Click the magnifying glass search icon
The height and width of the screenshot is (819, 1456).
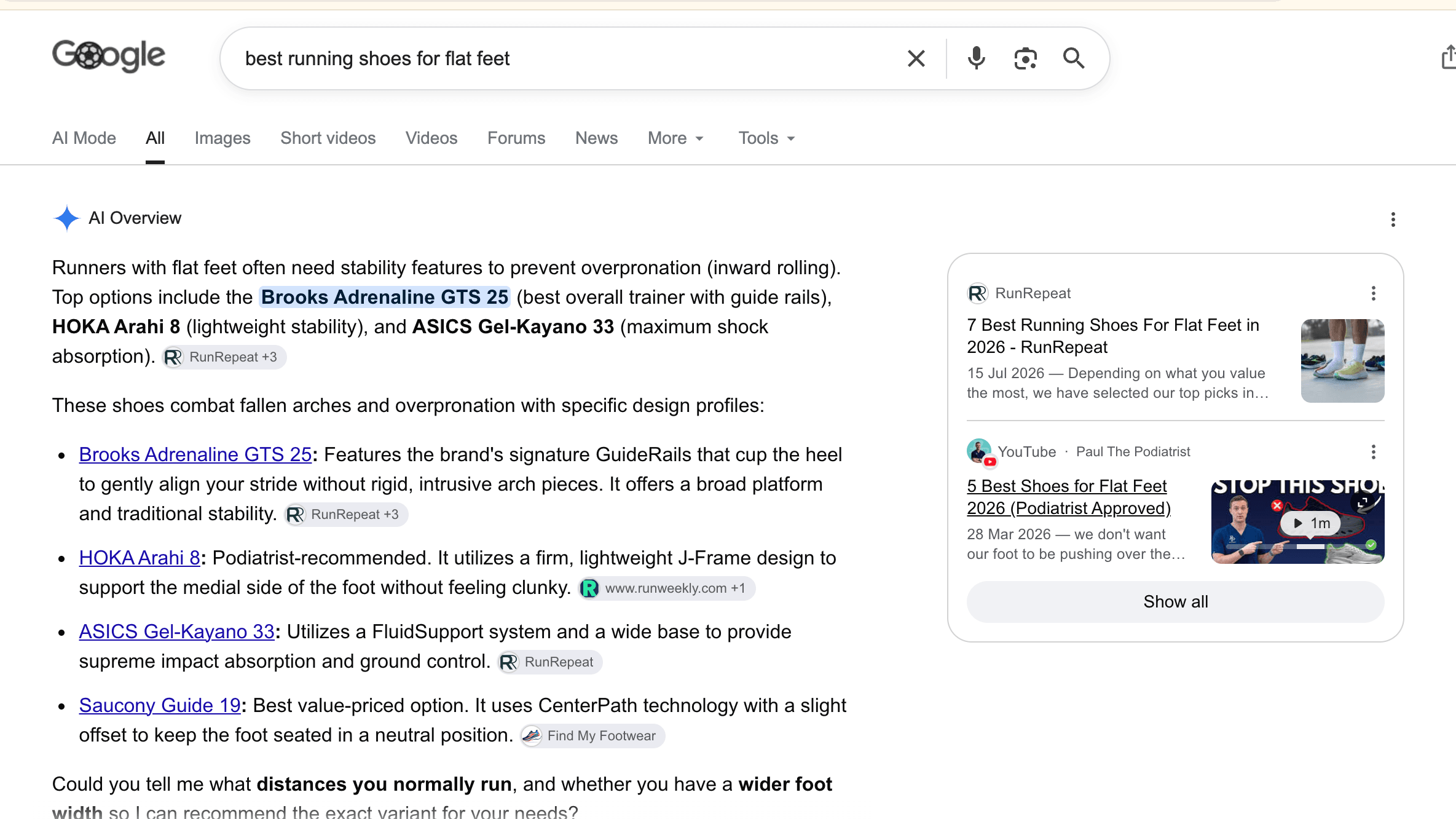click(1074, 58)
